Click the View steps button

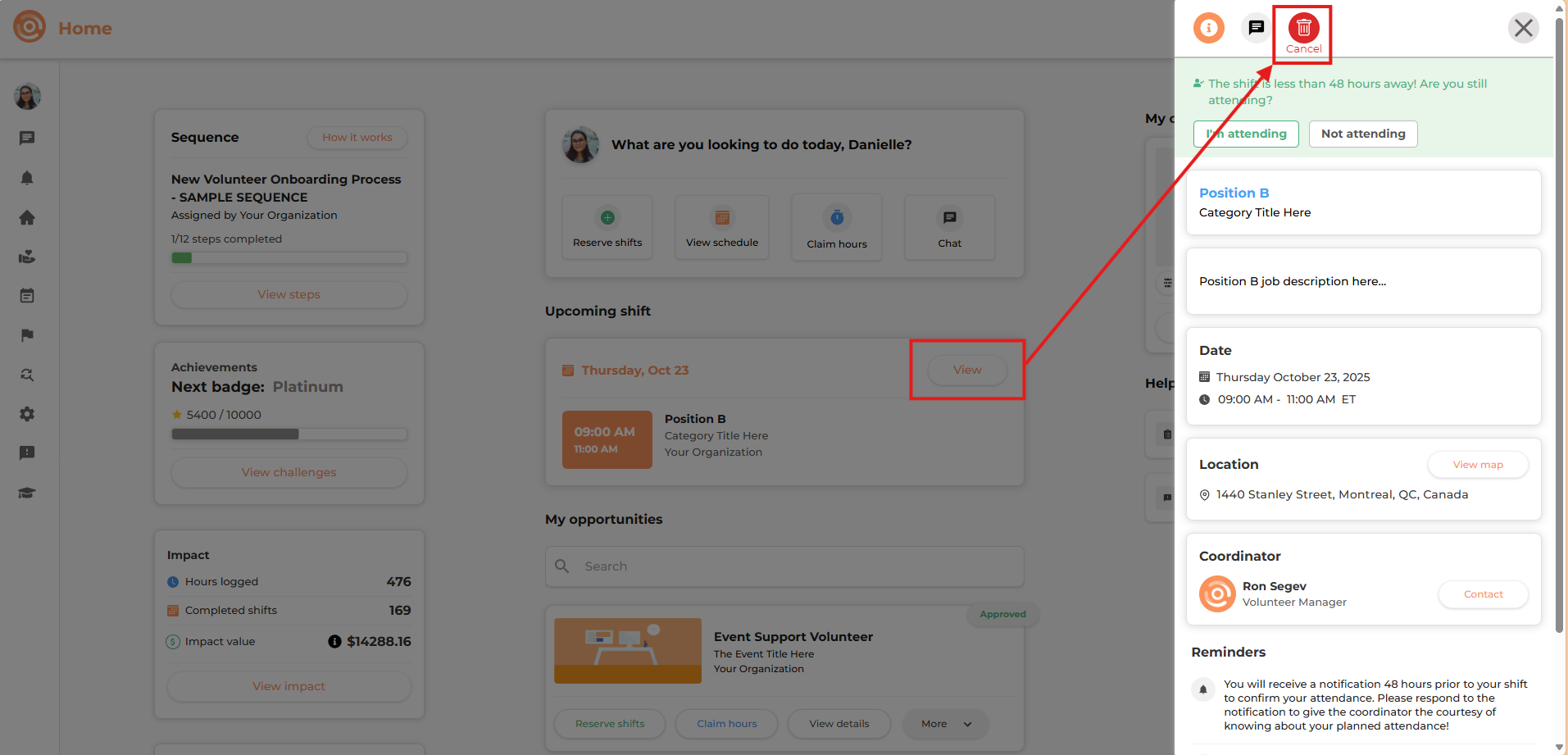[x=289, y=294]
